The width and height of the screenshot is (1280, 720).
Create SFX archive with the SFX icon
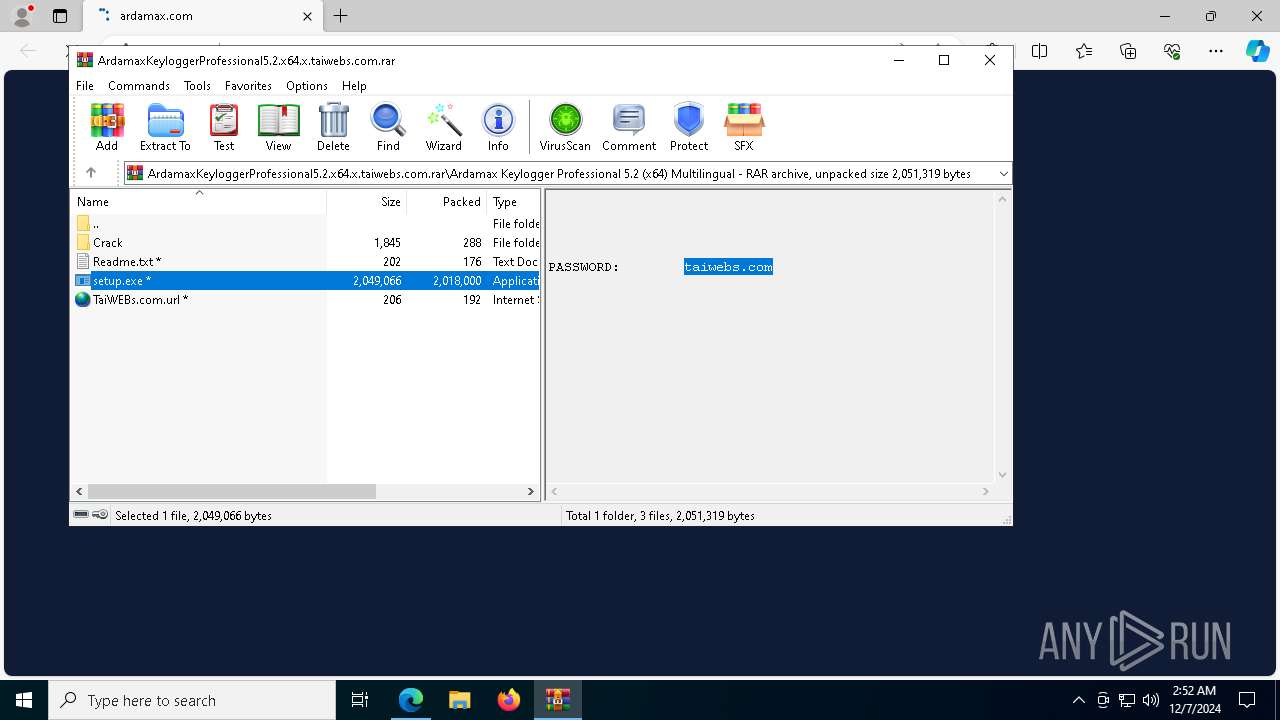pos(744,127)
